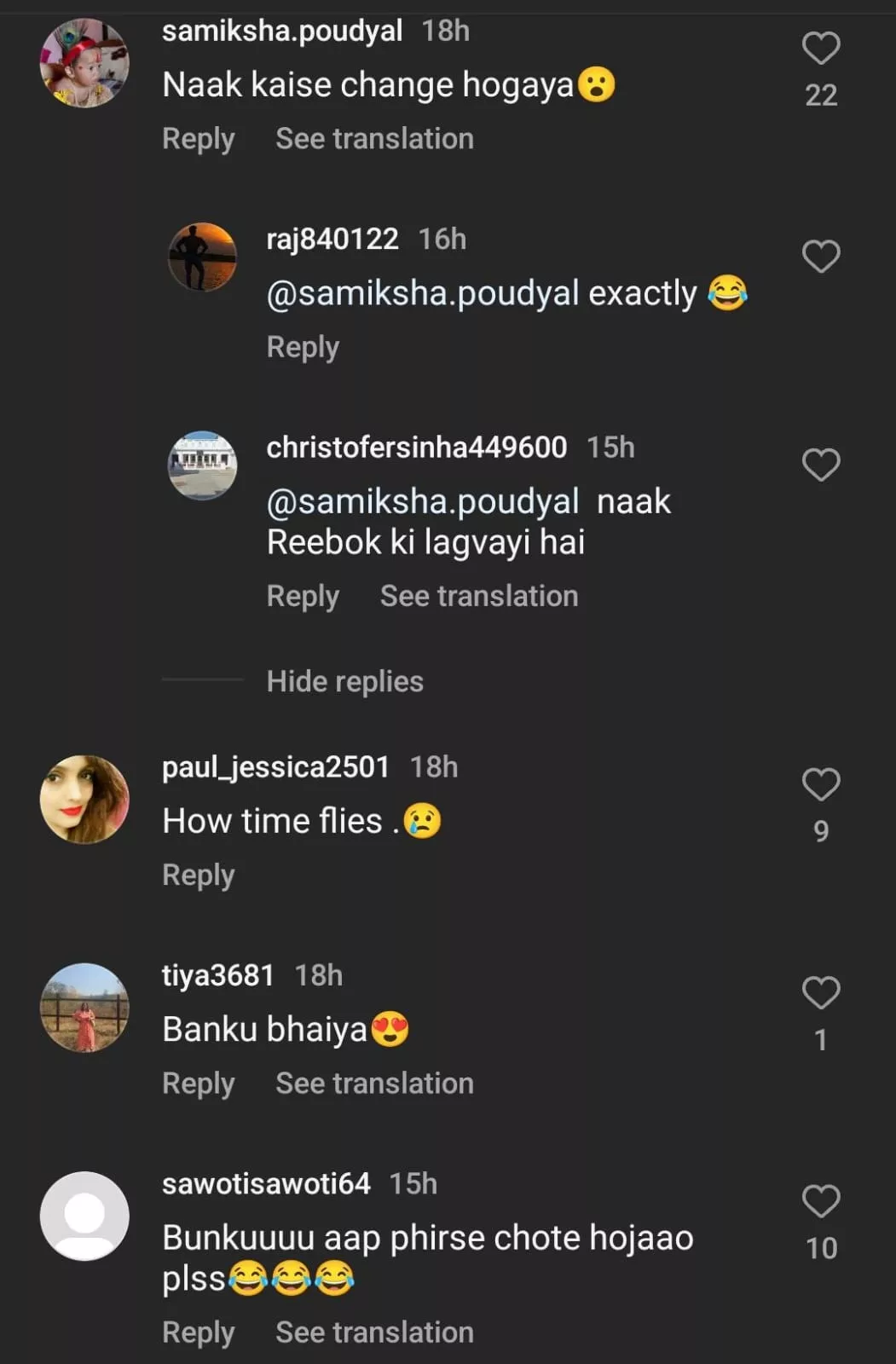Tap the heart on sawotisawoti64's comment
This screenshot has height=1364, width=896.
coord(821,1201)
